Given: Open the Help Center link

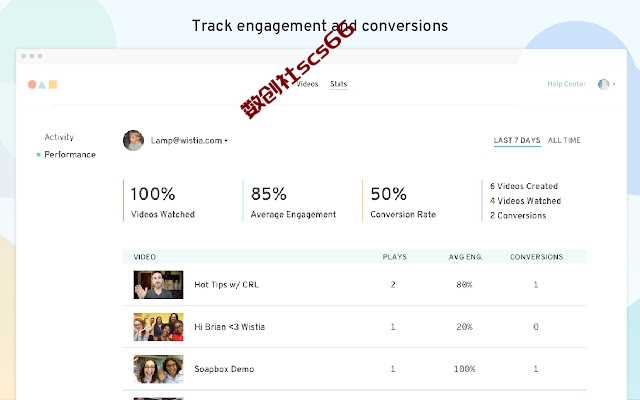Looking at the screenshot, I should coord(566,84).
